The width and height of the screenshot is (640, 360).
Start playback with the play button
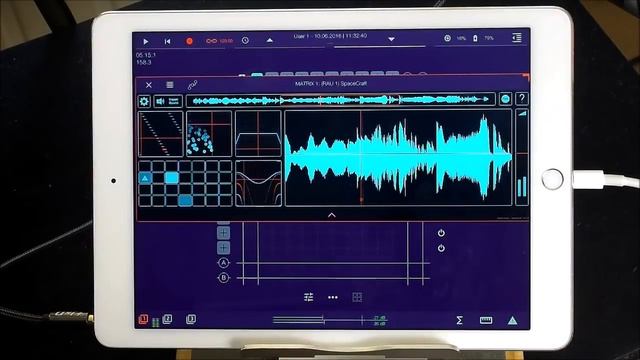coord(146,41)
